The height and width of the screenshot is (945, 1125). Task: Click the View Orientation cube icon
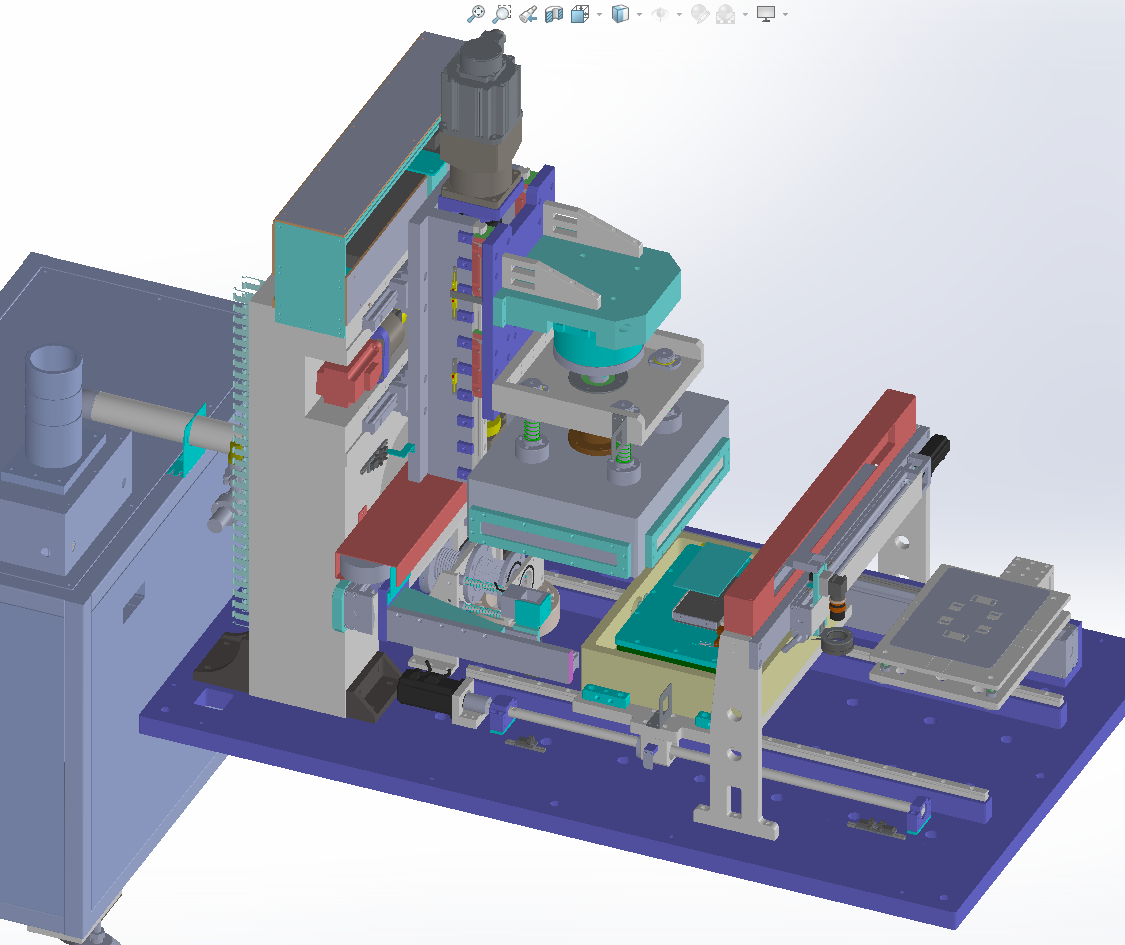pos(580,14)
